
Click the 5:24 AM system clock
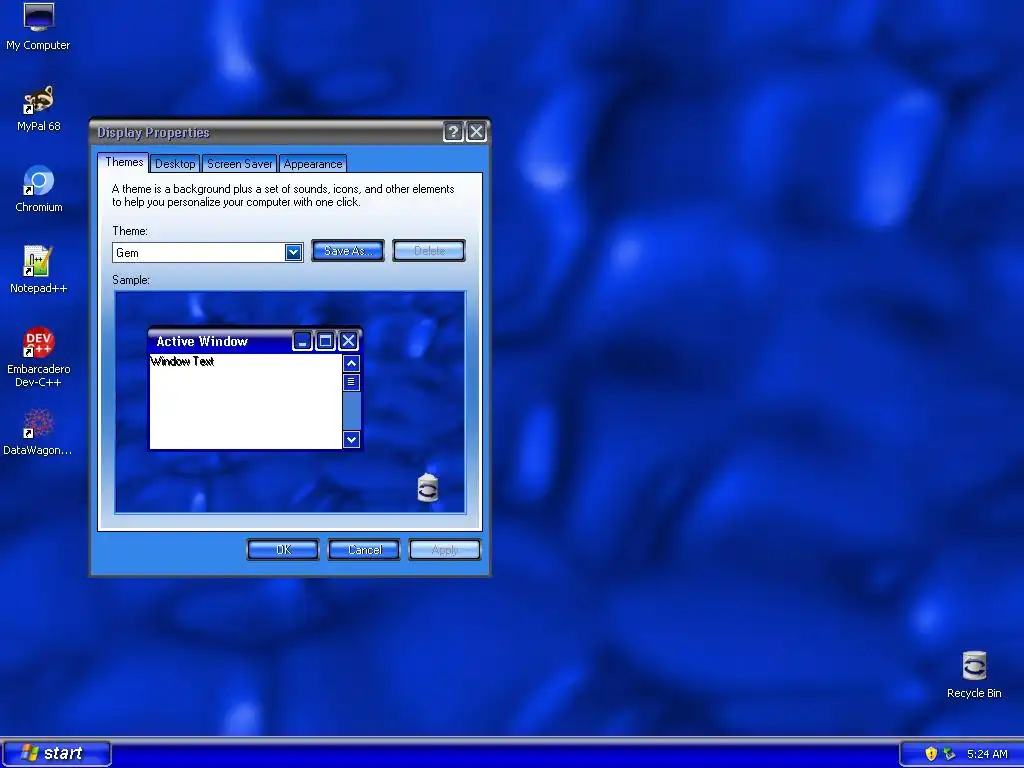987,754
